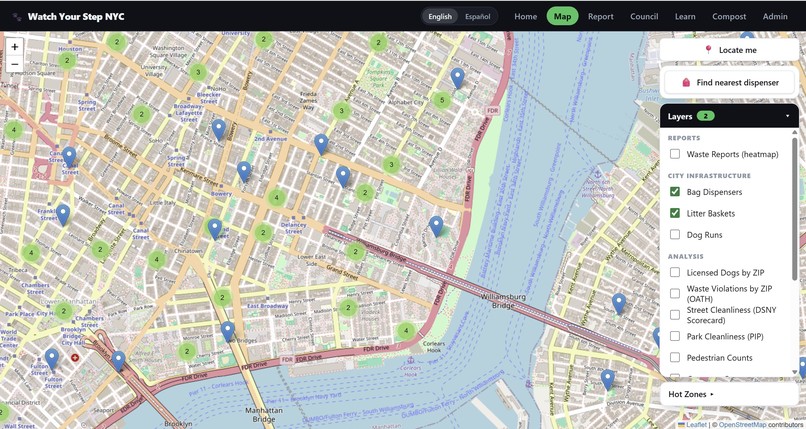806x429 pixels.
Task: Click the blue marker near Canal Street station
Action: [69, 157]
